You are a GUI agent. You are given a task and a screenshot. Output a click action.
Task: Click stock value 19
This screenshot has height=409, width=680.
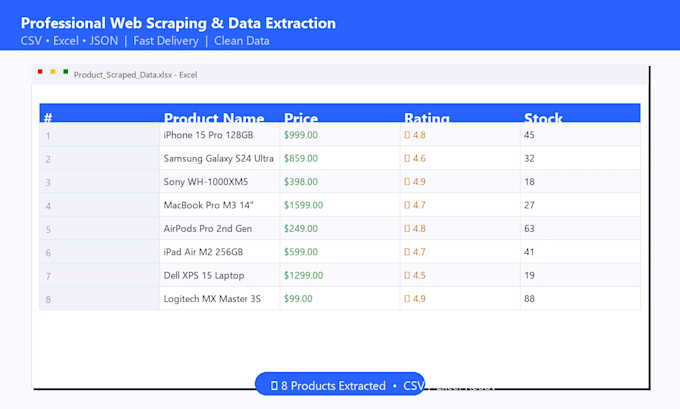529,275
